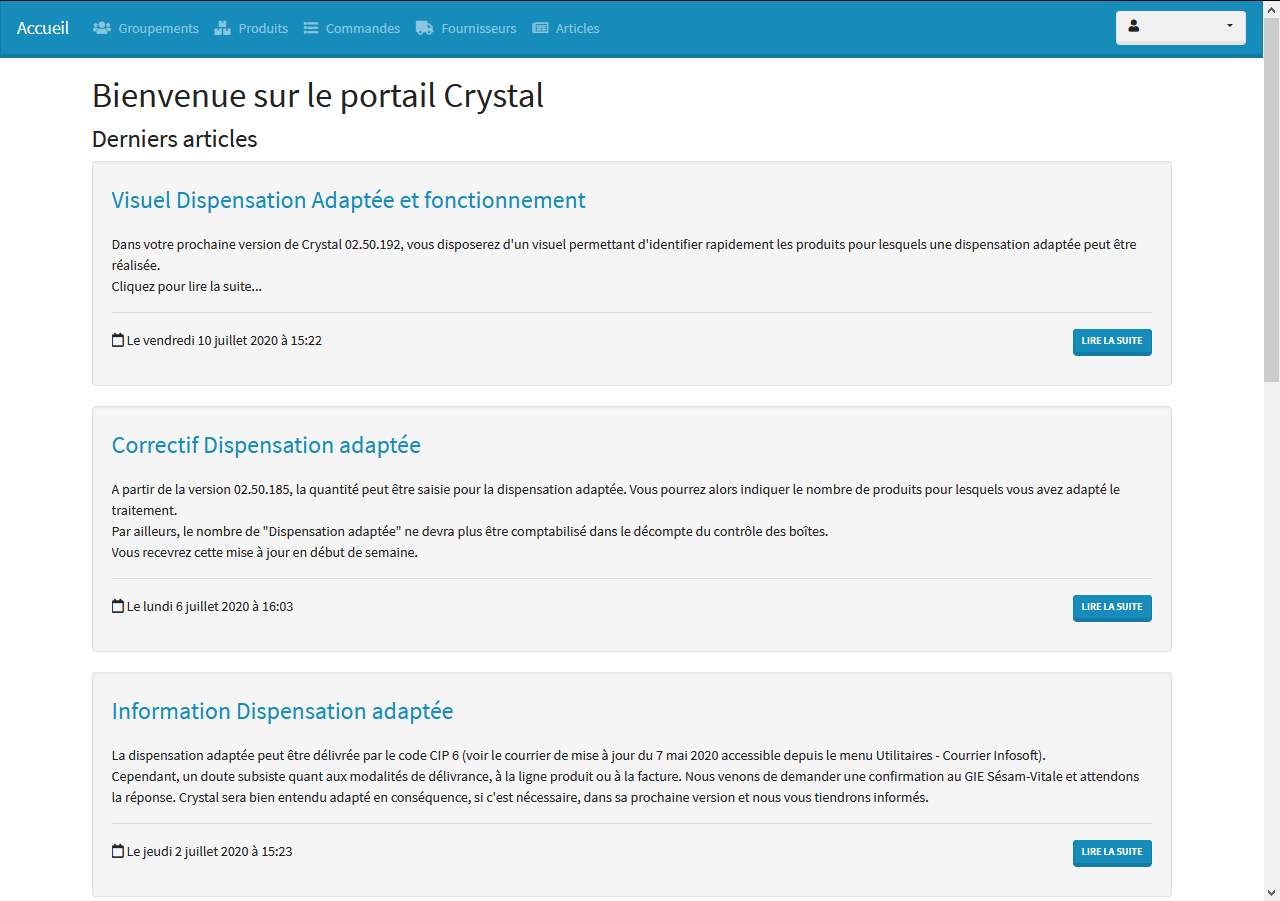Click the scrollbar down arrow
This screenshot has width=1280, height=901.
tap(1271, 892)
